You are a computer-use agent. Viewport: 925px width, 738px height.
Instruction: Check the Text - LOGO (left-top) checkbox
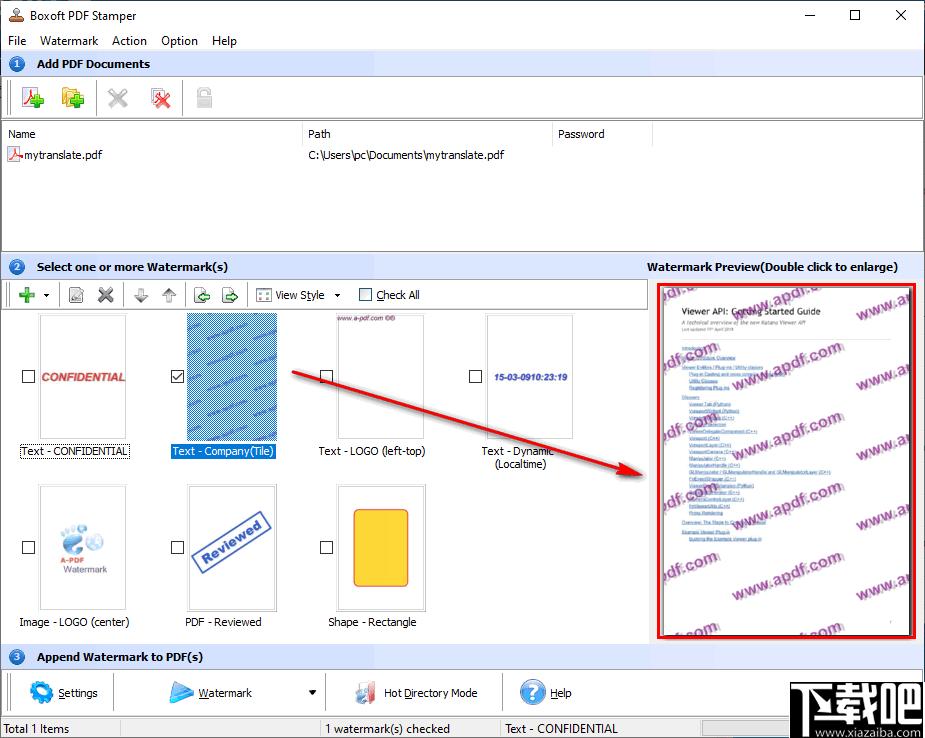[x=326, y=376]
